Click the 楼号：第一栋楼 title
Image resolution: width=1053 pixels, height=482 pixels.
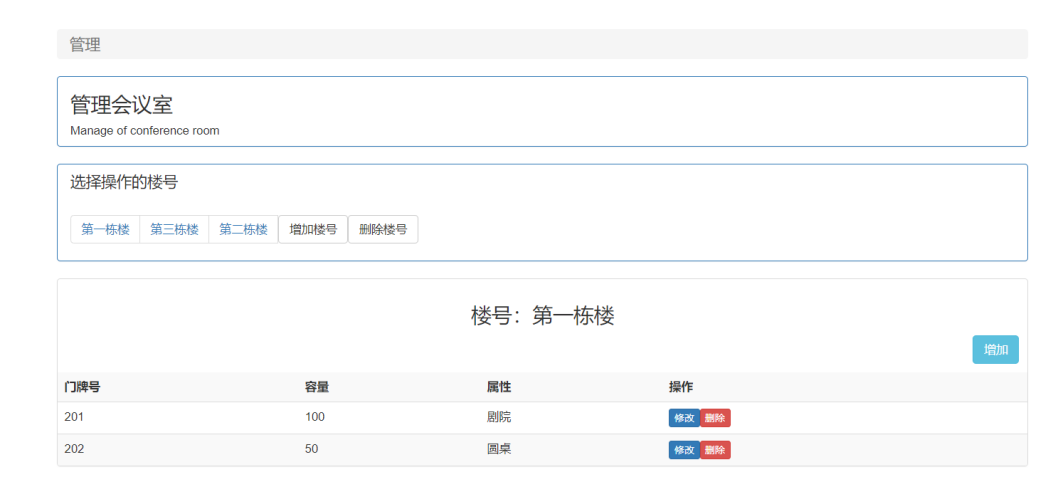[x=543, y=316]
